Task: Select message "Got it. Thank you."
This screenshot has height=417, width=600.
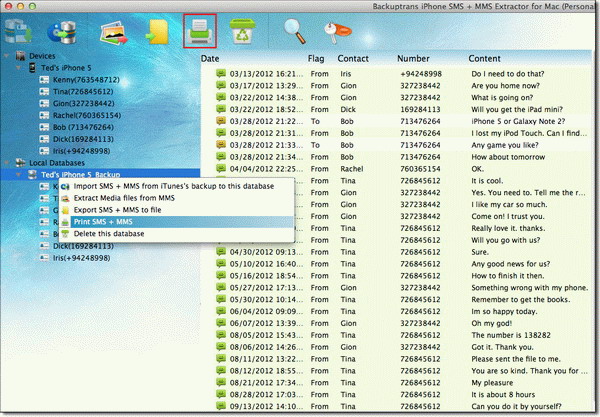Action: (502, 347)
